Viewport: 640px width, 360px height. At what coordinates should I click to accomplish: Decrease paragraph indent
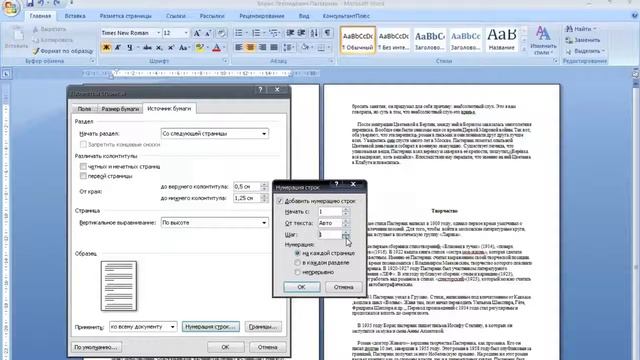[x=290, y=33]
